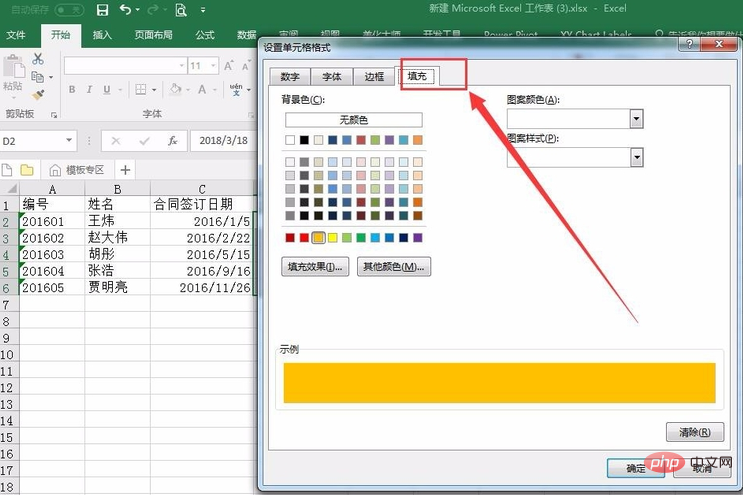The width and height of the screenshot is (743, 495).
Task: Select the 填充 tab in dialog
Action: tap(417, 76)
